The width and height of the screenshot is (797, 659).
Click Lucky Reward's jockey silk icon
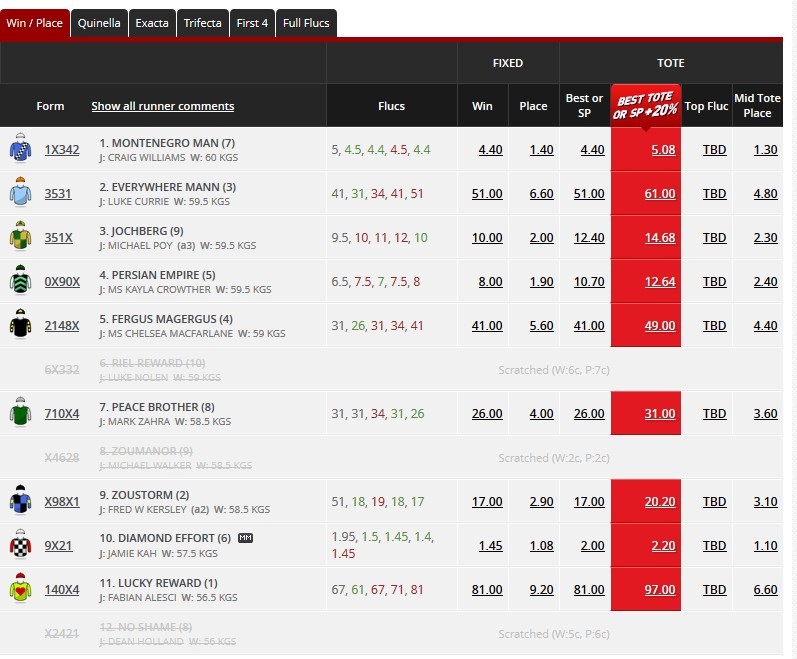[x=20, y=588]
